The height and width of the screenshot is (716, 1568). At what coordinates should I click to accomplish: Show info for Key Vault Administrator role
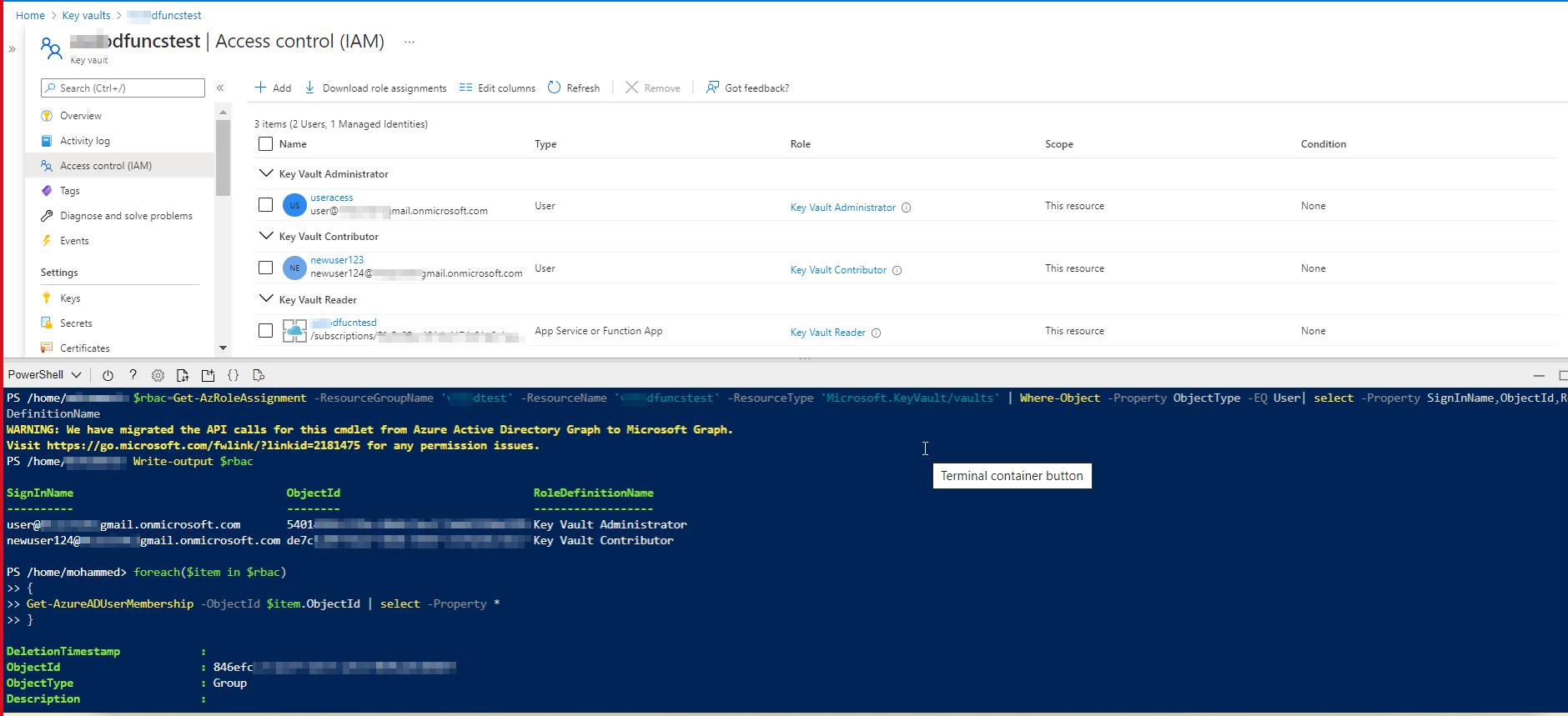906,208
